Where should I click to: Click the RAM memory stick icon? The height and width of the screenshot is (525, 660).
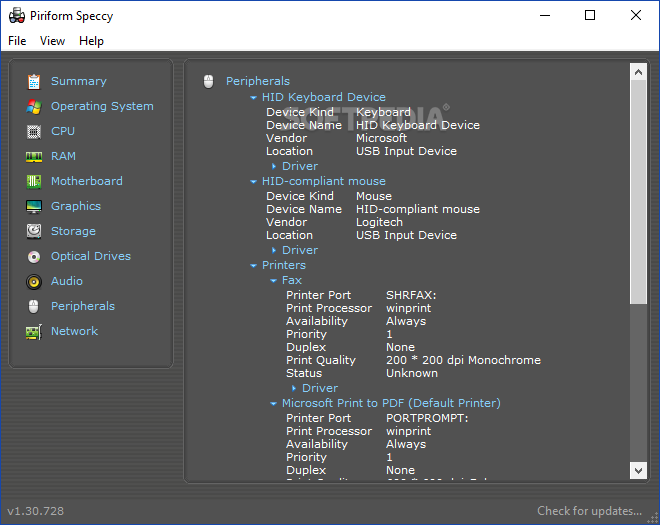(34, 157)
